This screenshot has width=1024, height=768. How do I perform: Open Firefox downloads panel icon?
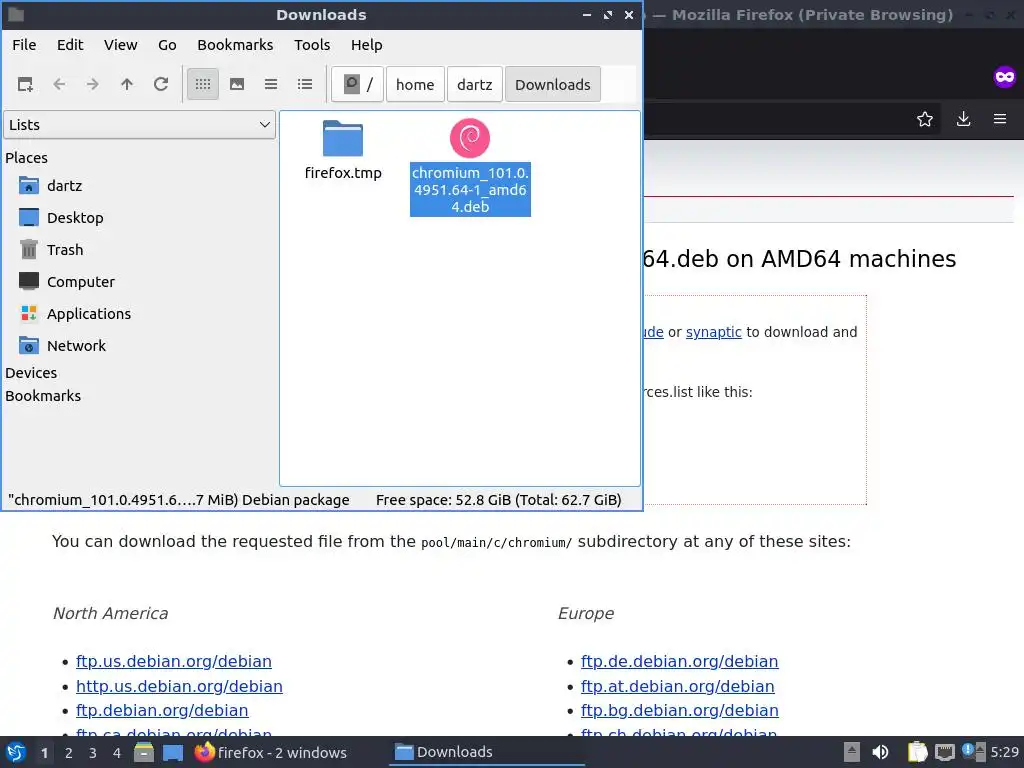tap(963, 119)
